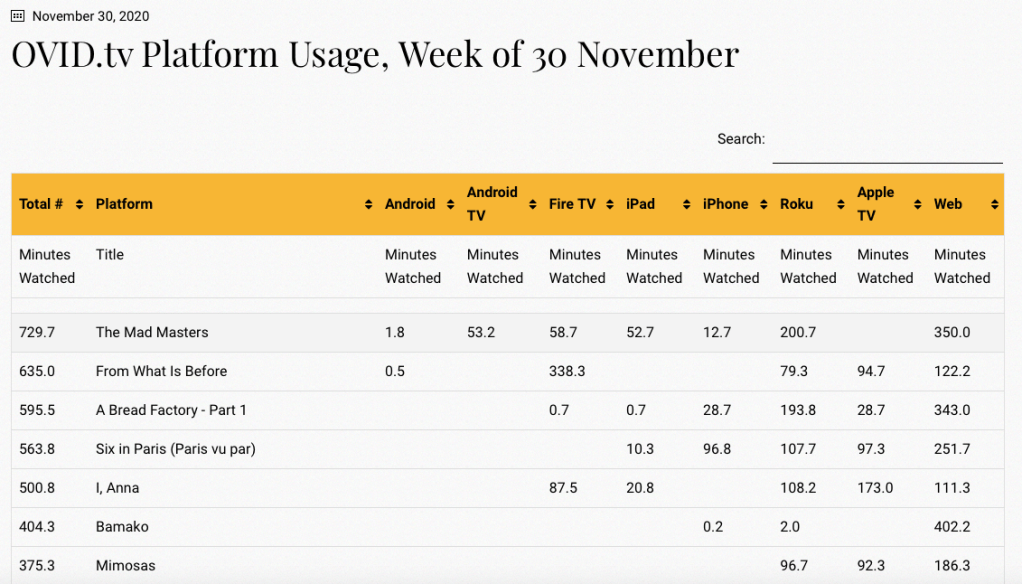Click the Total # header label
Image resolution: width=1022 pixels, height=584 pixels.
[41, 204]
